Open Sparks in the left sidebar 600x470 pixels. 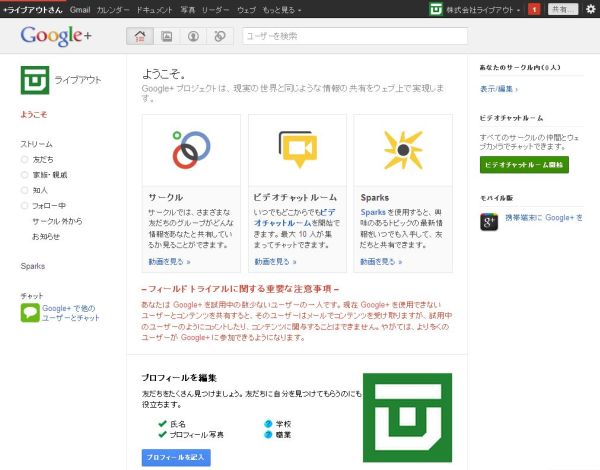tap(33, 266)
